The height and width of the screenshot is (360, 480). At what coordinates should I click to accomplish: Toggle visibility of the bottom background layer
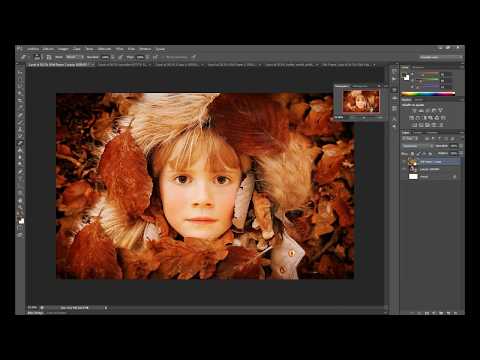point(404,177)
